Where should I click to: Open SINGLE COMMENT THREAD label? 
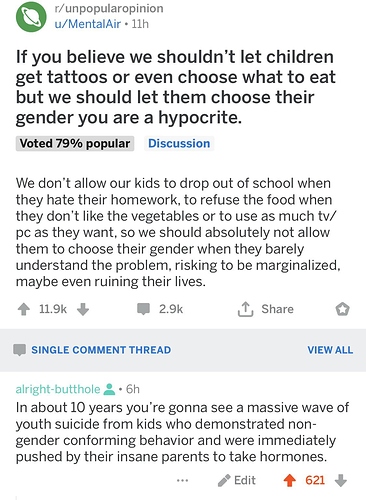(101, 350)
